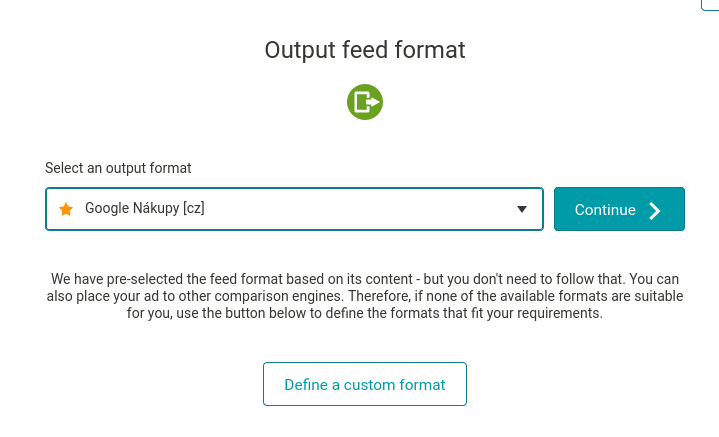This screenshot has width=719, height=437.
Task: Click the word Continue on the teal button
Action: (x=605, y=210)
